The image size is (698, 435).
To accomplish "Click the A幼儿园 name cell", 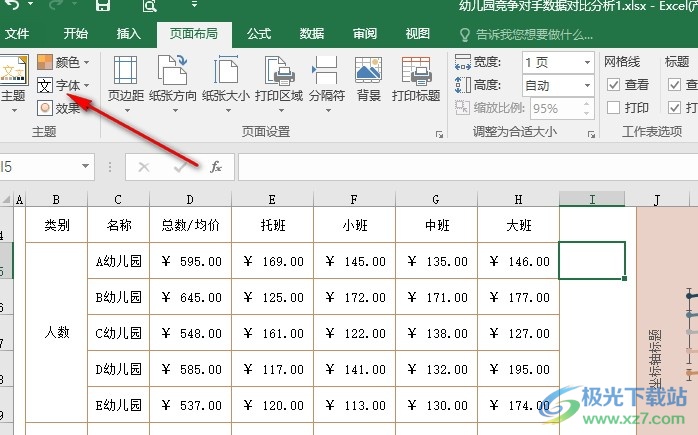I will pos(118,261).
